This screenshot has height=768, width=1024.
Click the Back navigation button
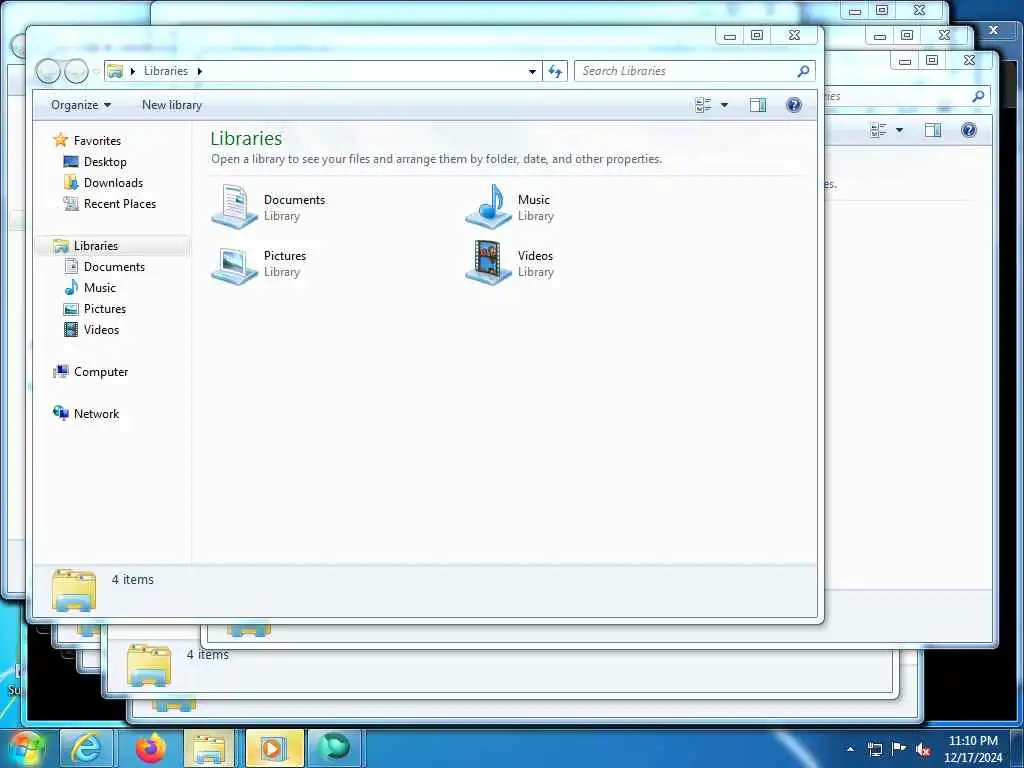[48, 71]
